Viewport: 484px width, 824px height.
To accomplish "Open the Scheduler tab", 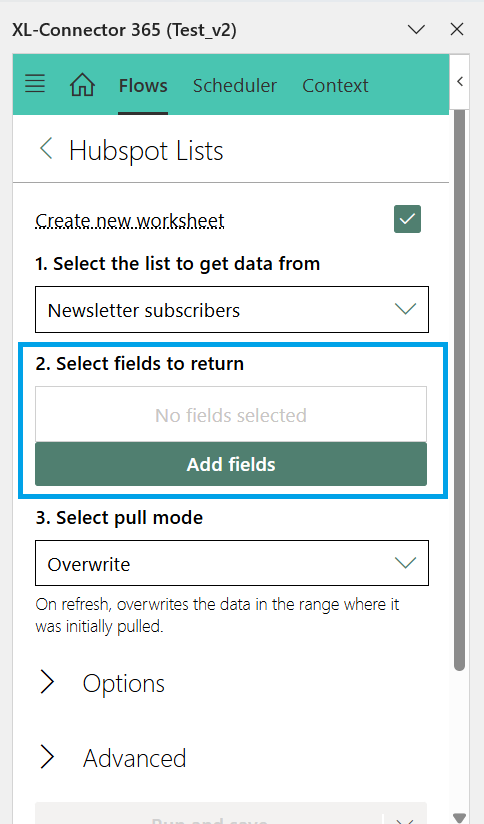I will (x=234, y=85).
